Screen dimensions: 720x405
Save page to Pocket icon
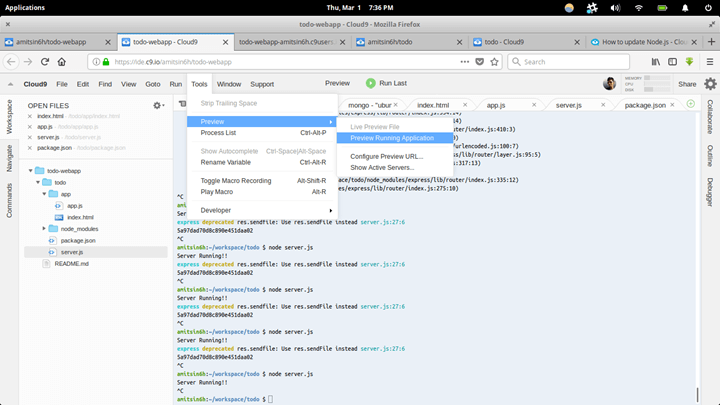(x=479, y=62)
